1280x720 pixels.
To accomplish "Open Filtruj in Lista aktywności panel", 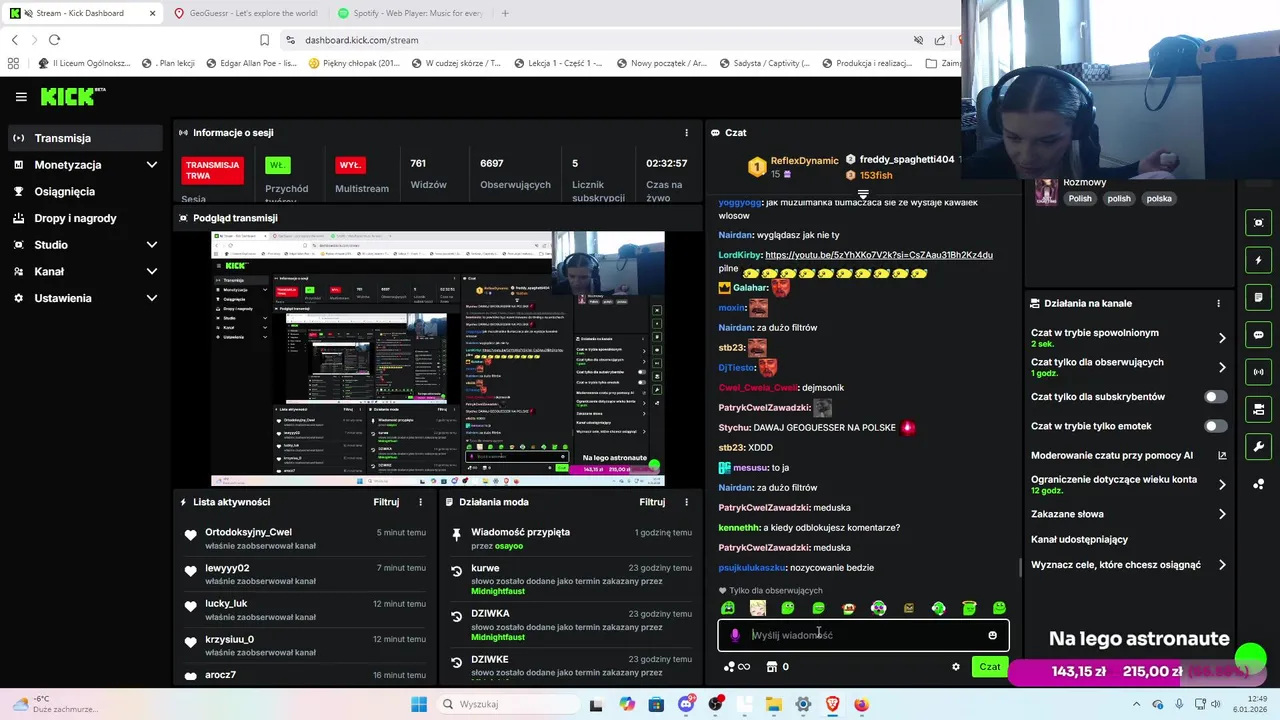I will [386, 502].
